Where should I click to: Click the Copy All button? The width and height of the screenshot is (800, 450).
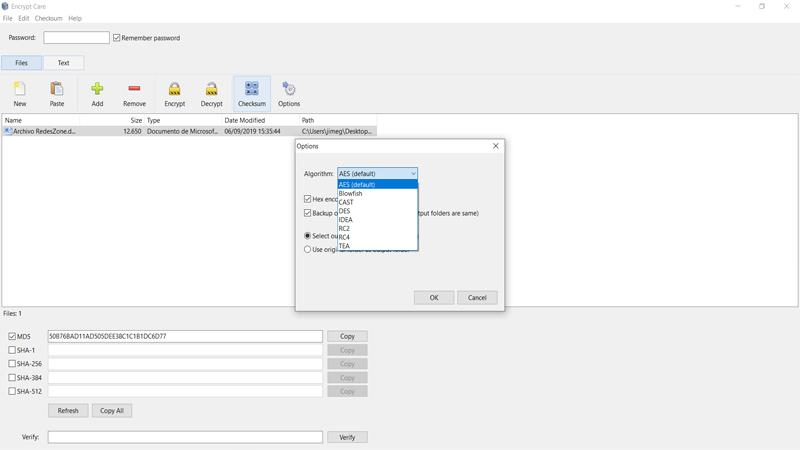(x=112, y=411)
